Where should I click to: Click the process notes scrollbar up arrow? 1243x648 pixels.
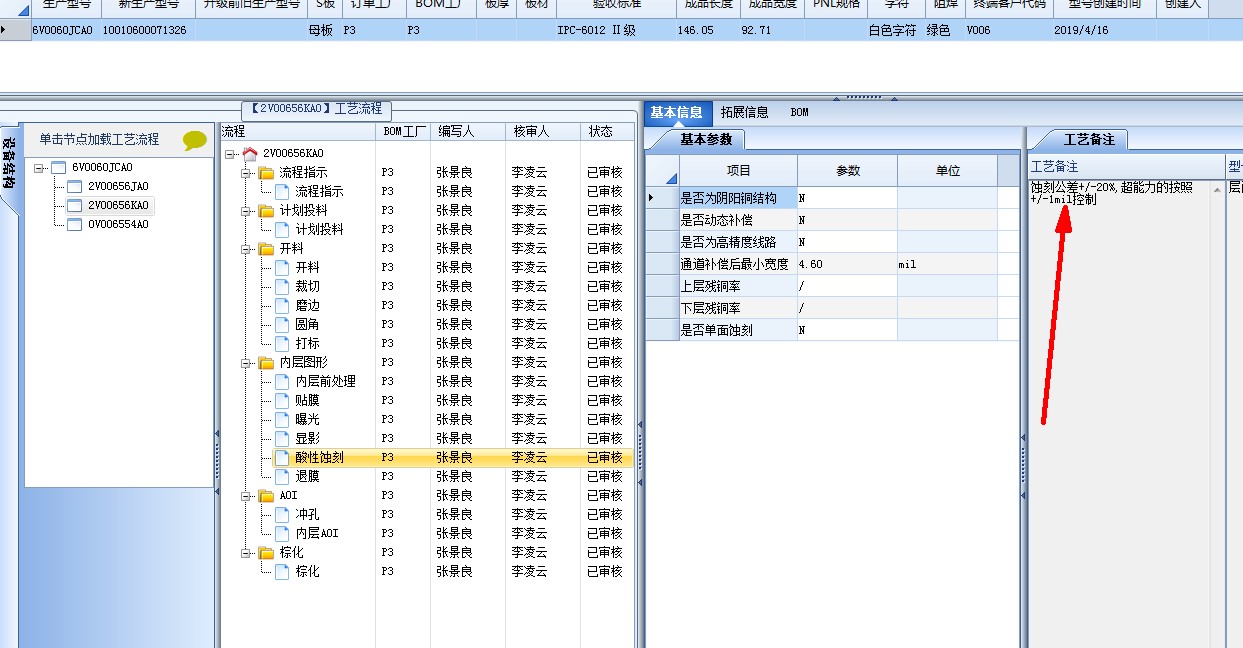[x=1219, y=189]
